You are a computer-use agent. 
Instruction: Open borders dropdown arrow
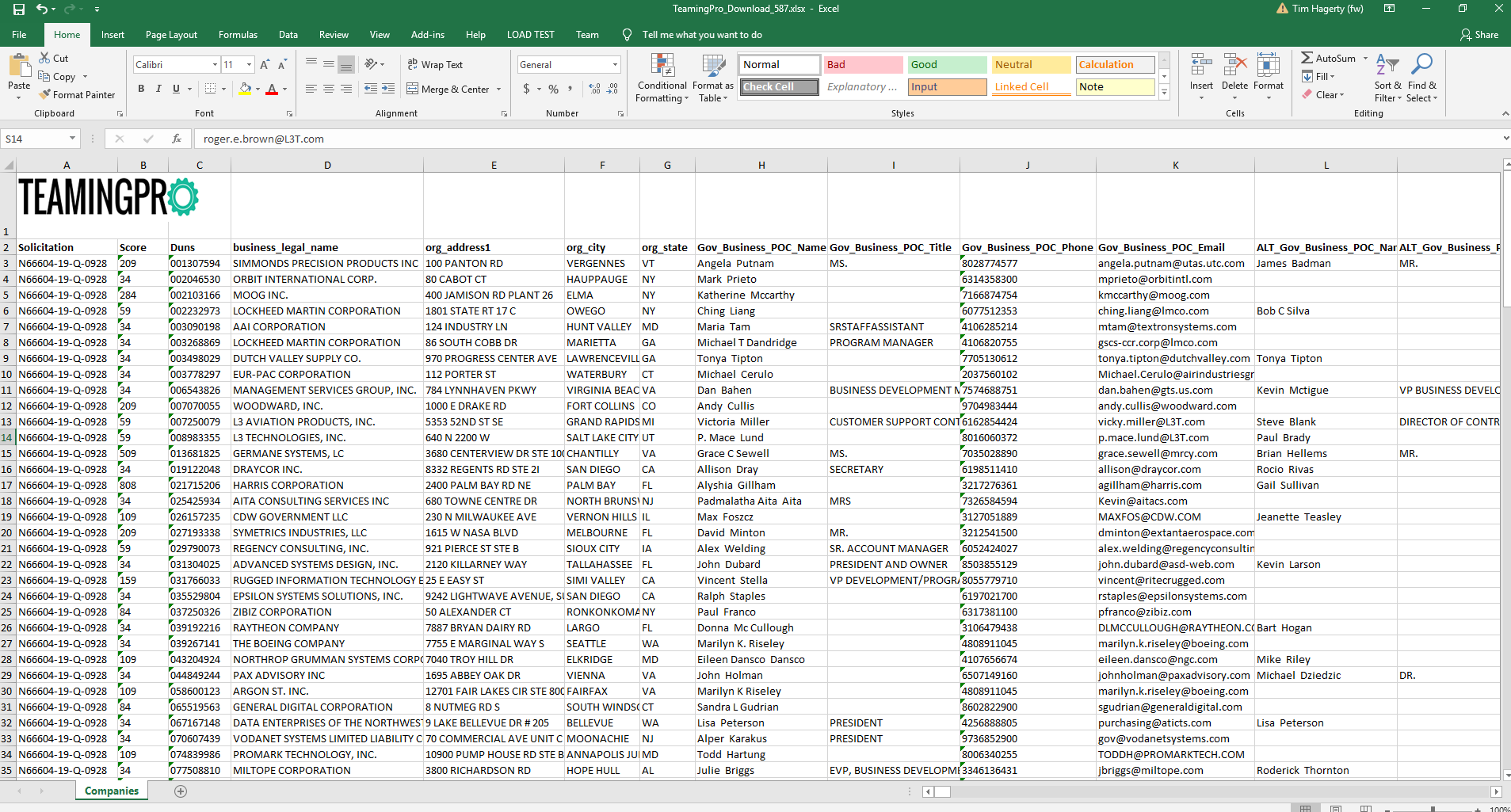[x=223, y=89]
